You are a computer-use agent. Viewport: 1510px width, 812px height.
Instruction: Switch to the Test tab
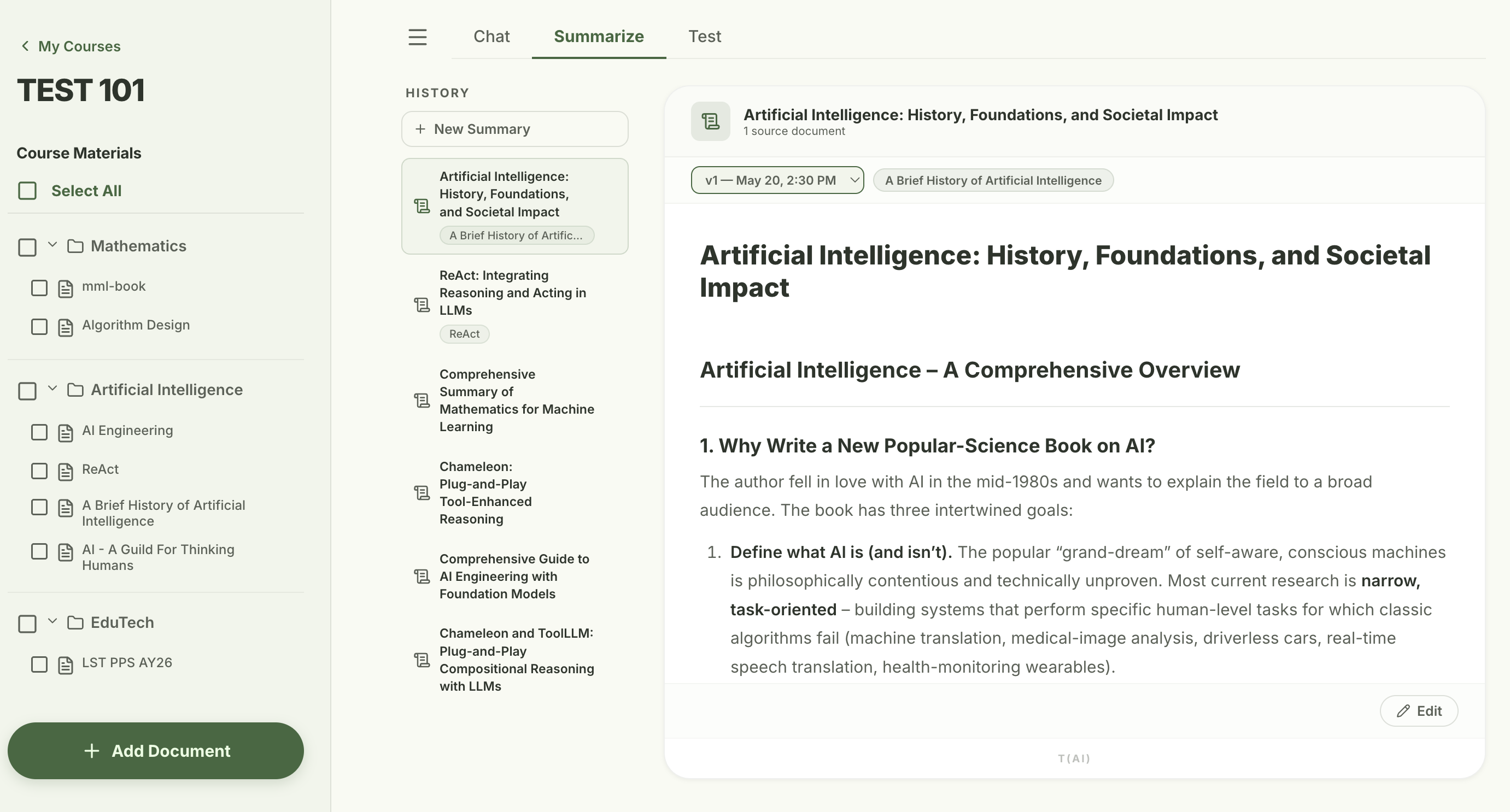(x=704, y=36)
